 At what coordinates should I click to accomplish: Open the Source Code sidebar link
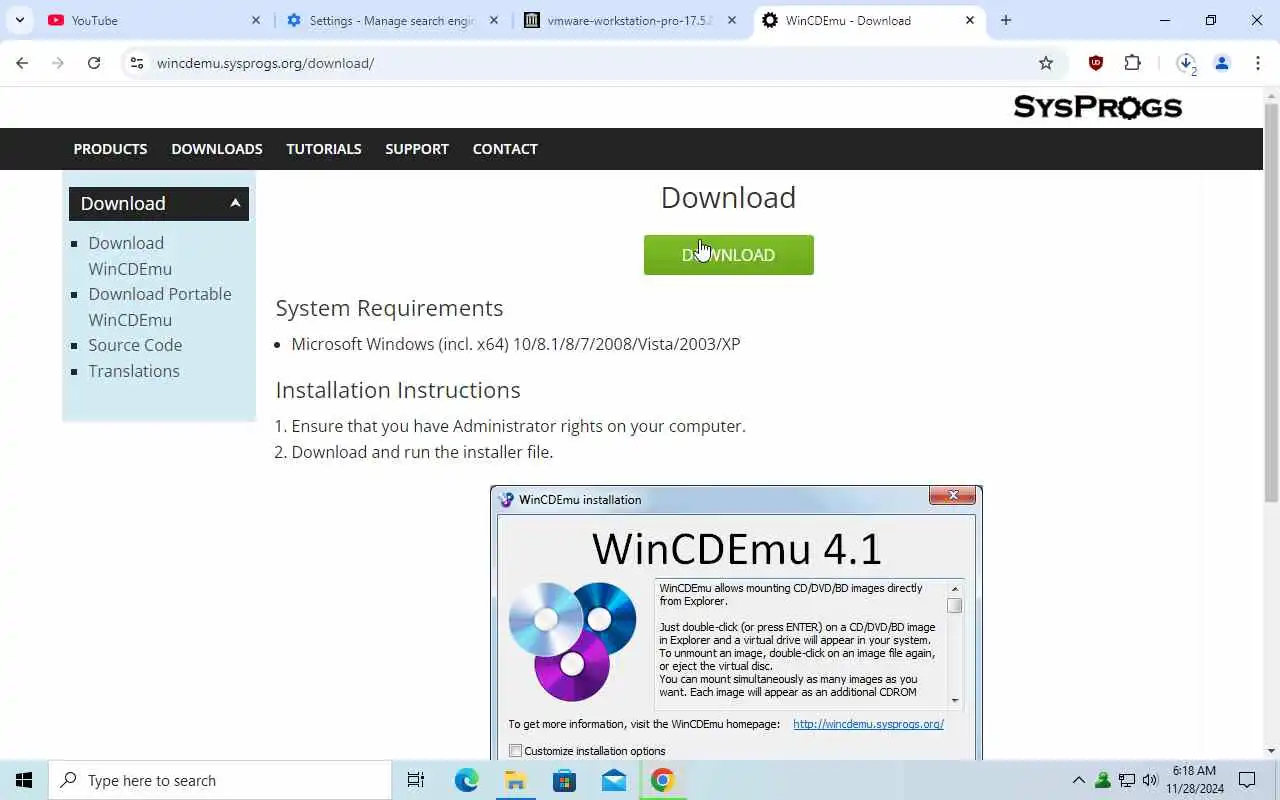point(135,345)
